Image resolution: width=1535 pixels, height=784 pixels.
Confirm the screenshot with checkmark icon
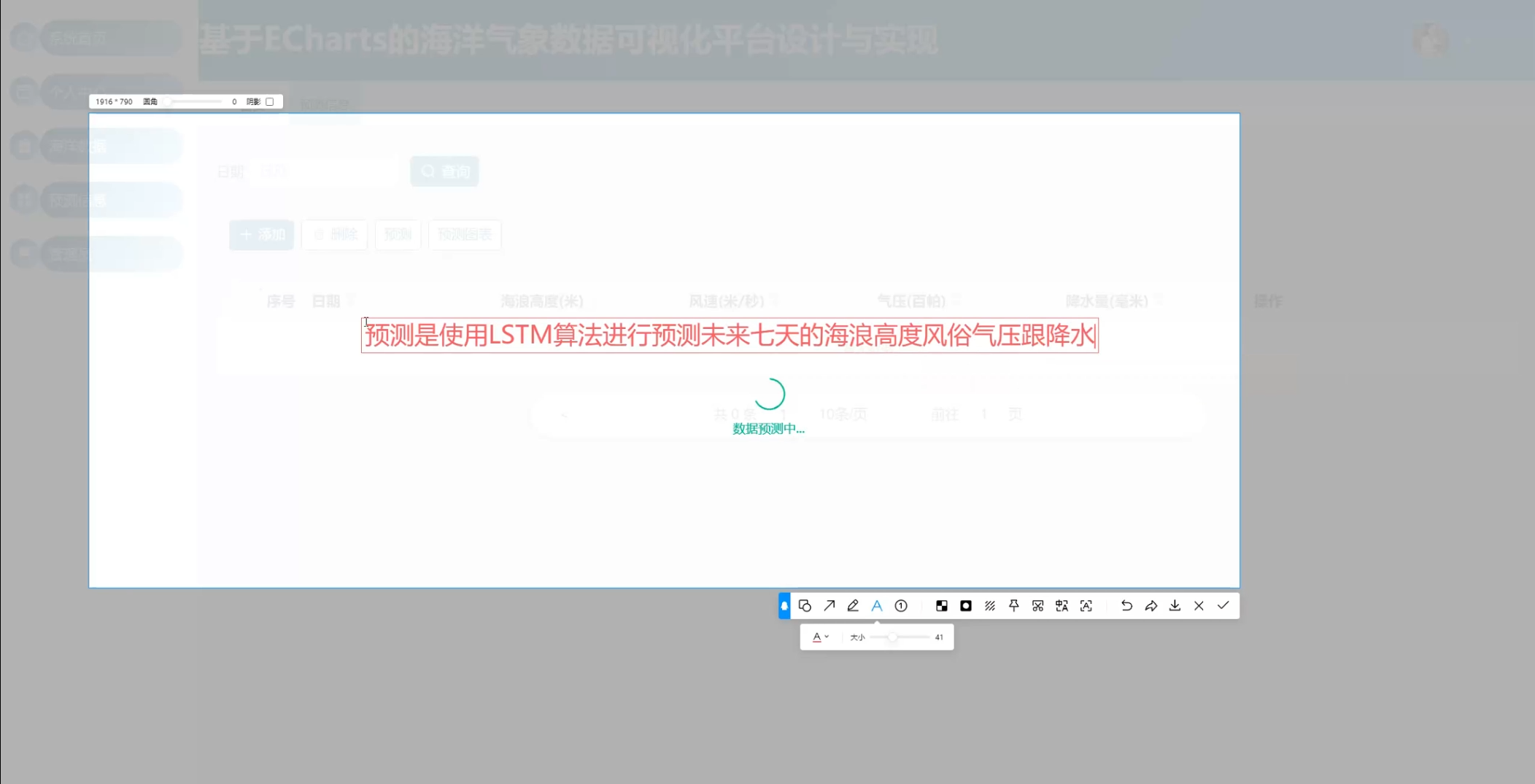(x=1223, y=605)
